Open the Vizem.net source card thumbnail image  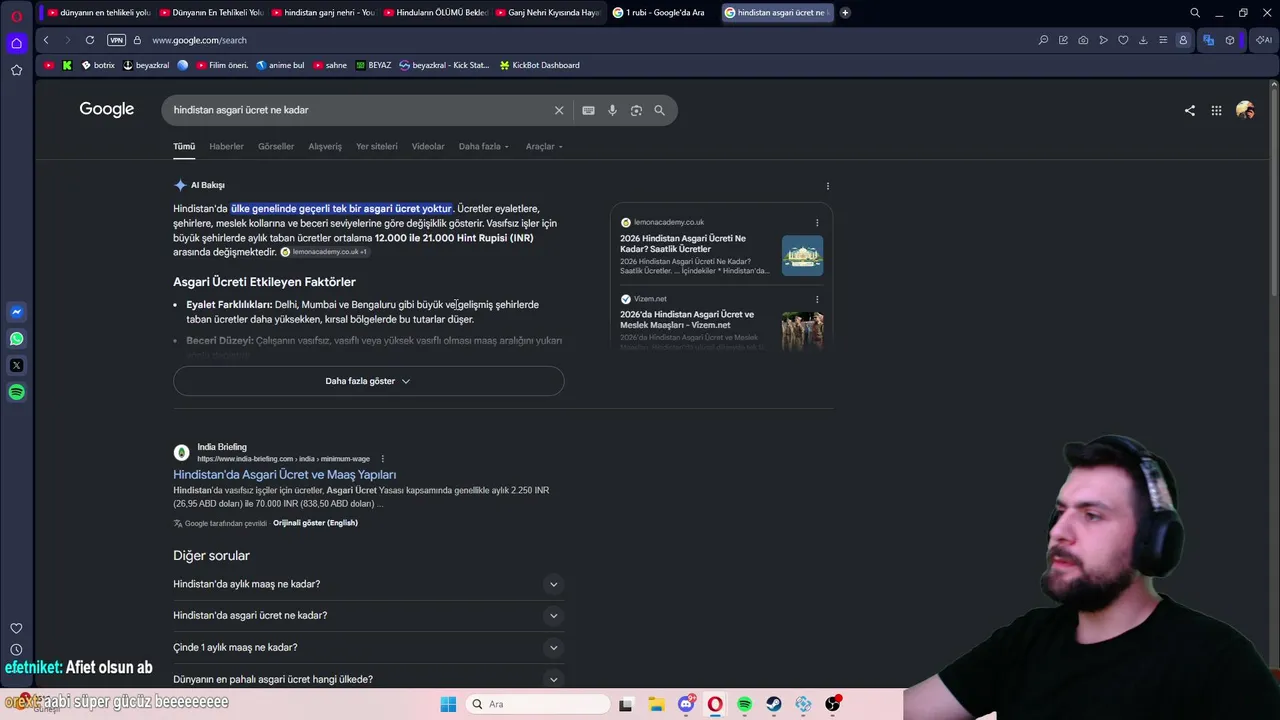click(803, 330)
